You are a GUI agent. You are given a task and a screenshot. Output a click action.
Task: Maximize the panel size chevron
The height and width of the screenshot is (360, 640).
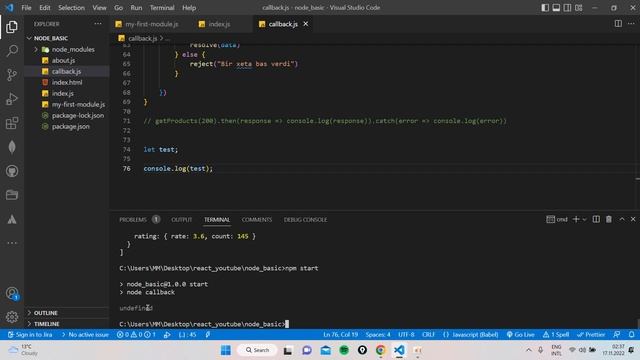(x=622, y=219)
